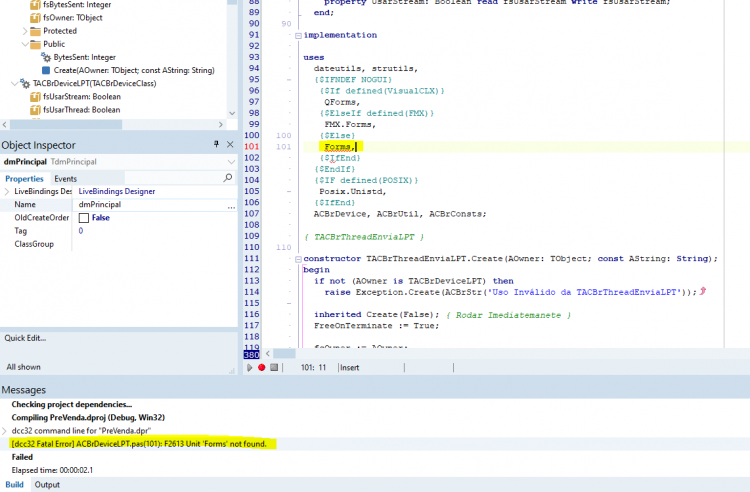Switch to the Events tab
The image size is (750, 492).
[66, 179]
